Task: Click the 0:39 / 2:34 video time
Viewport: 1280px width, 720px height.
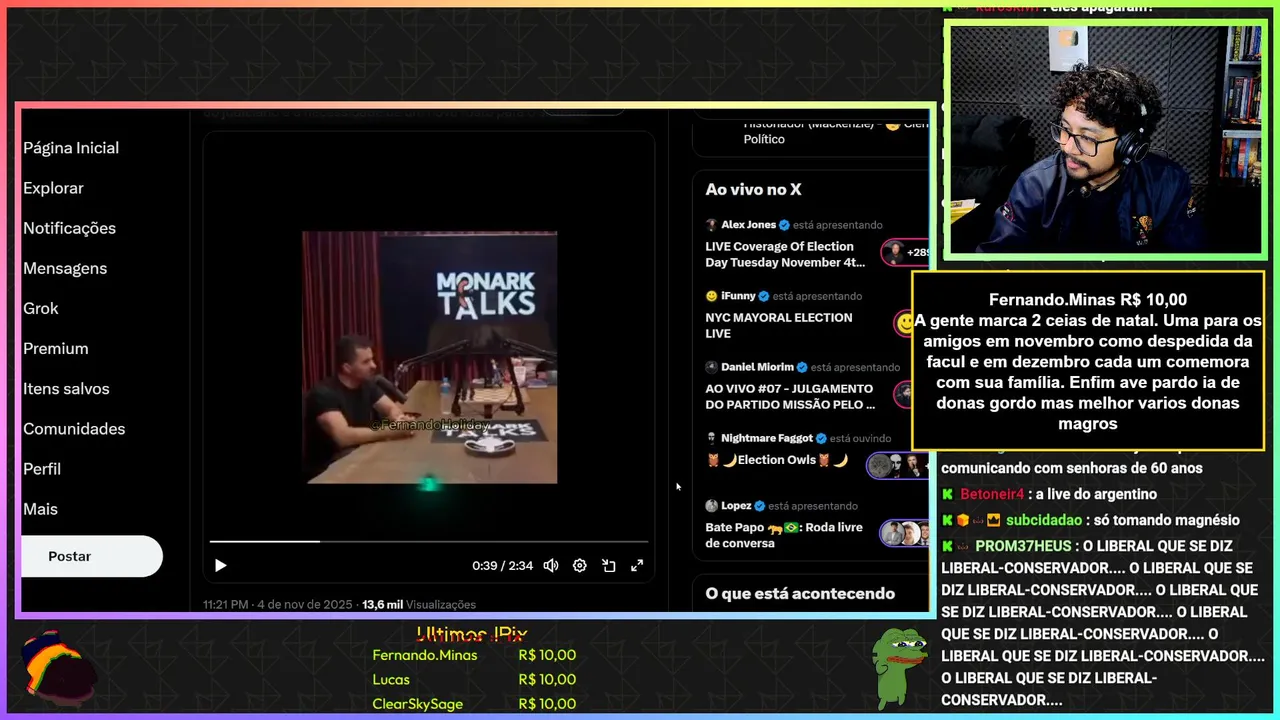Action: pos(503,566)
